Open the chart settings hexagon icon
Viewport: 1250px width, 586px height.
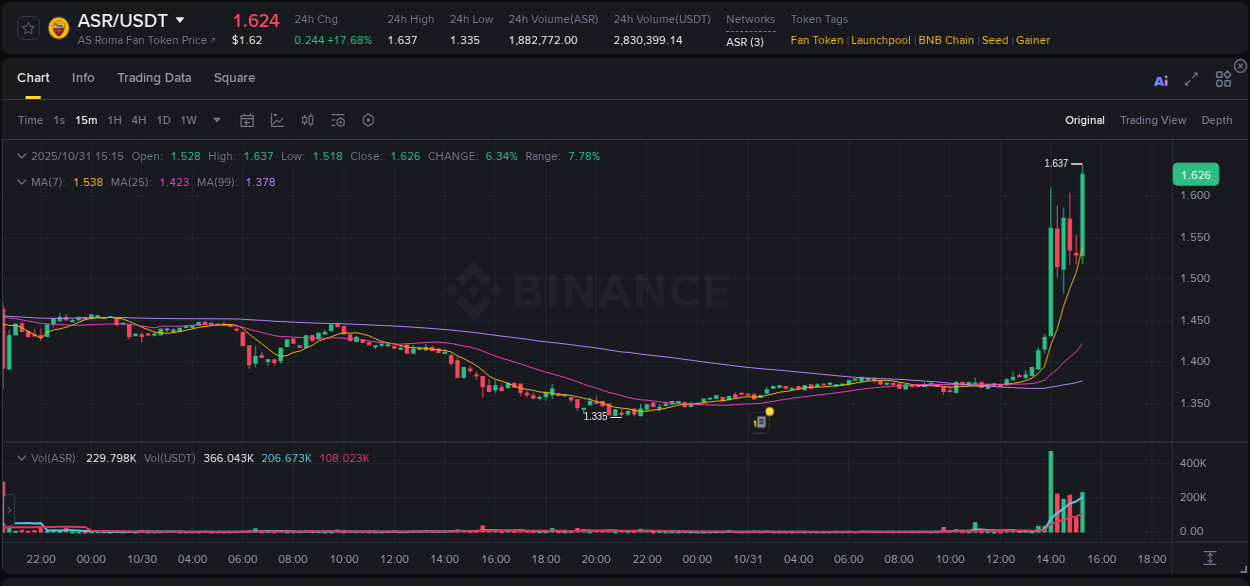pyautogui.click(x=368, y=120)
